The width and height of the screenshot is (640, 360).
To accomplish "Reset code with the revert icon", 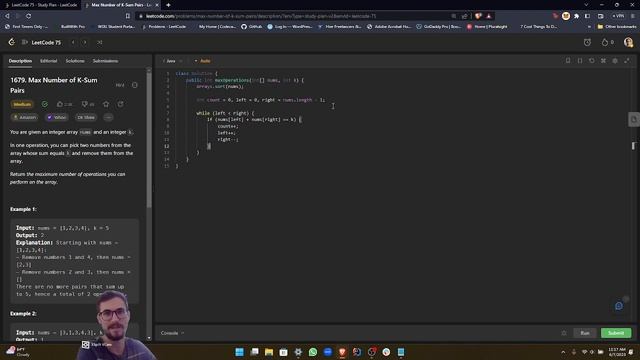I will (591, 61).
